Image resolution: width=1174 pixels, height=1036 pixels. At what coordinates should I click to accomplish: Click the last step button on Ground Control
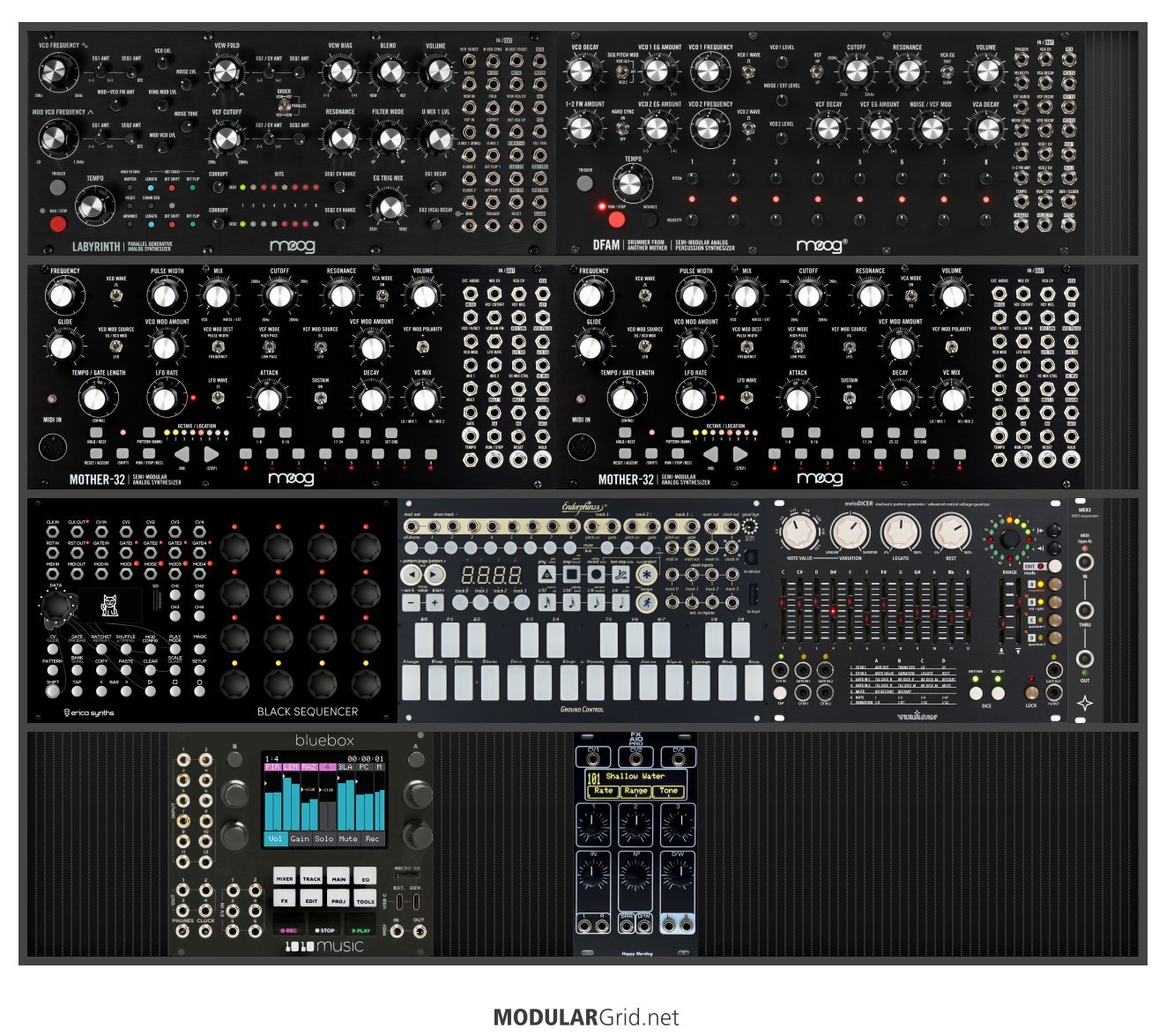621,575
